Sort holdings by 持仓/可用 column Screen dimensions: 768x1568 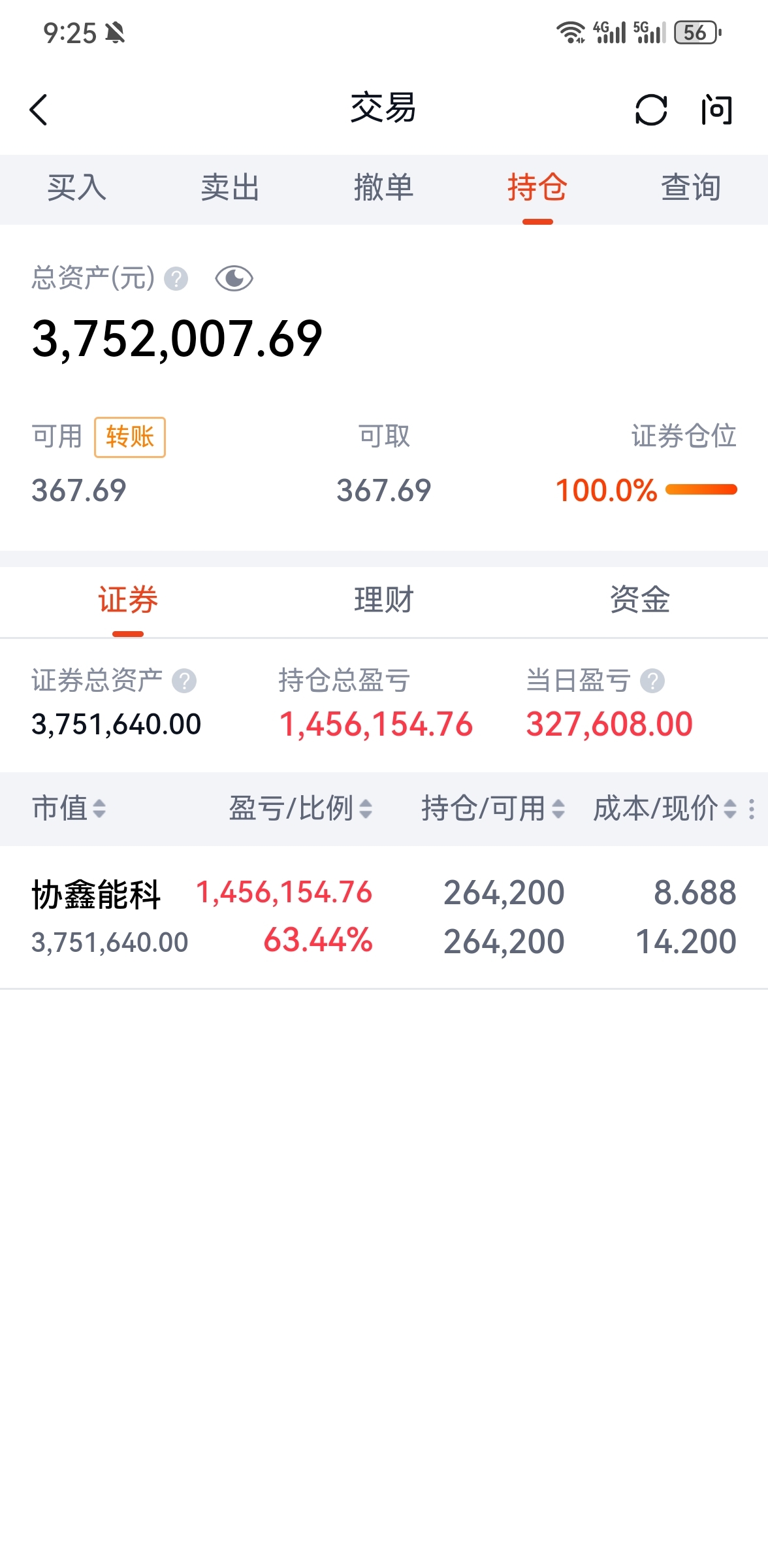(x=493, y=808)
